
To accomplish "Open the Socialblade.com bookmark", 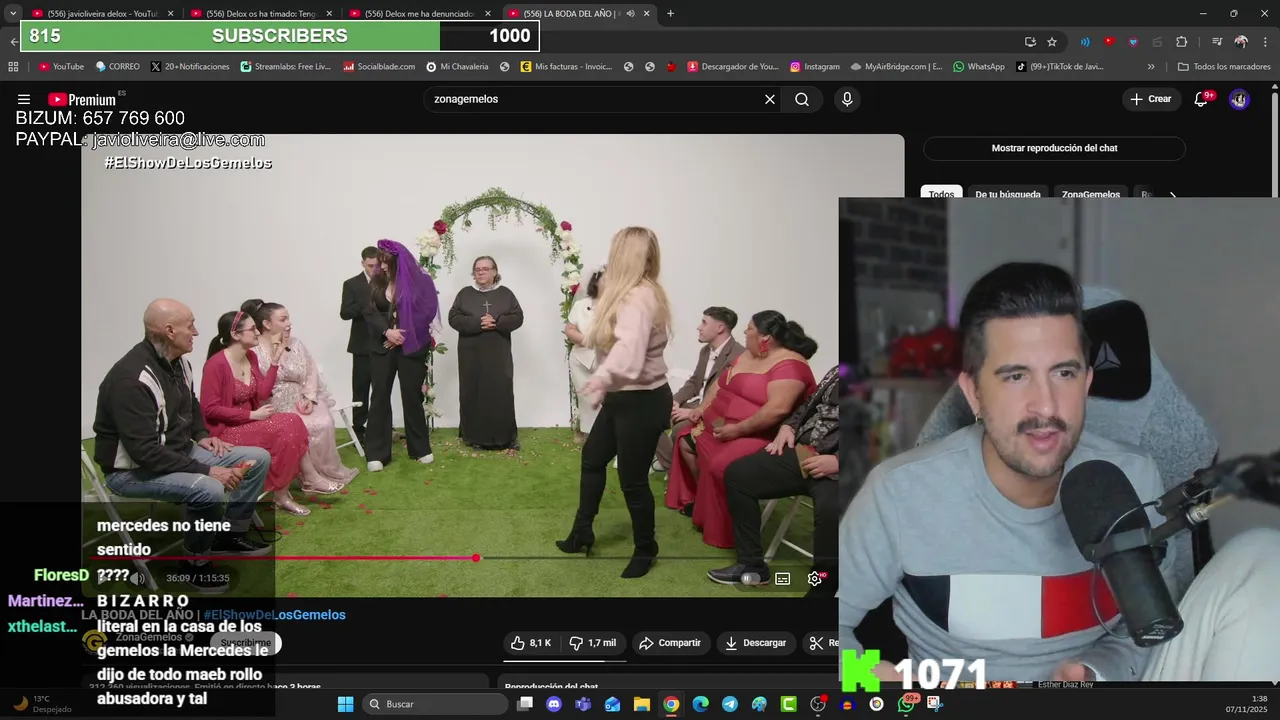I will [379, 67].
